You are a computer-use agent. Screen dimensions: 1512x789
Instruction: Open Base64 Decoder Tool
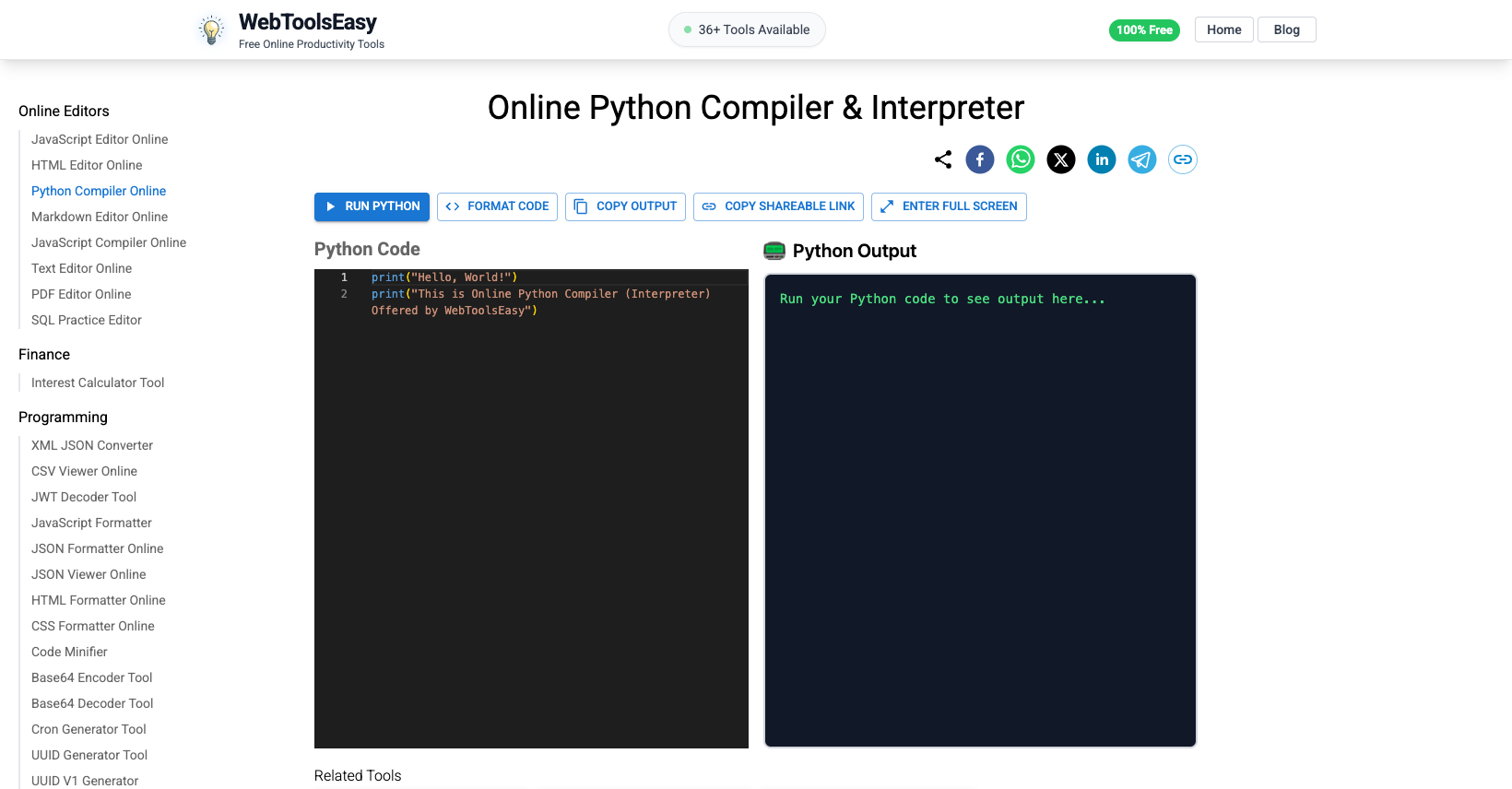(x=92, y=703)
